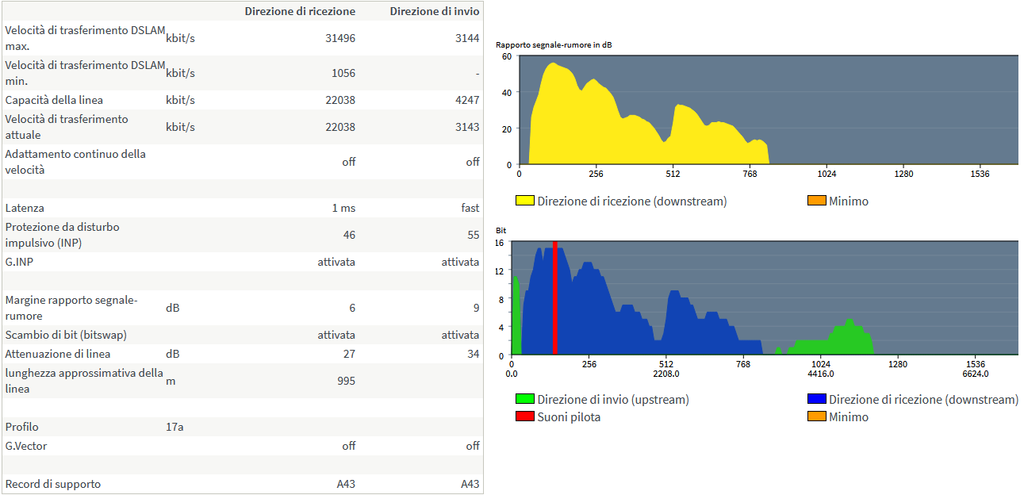Select the 'Direzione di invio' column header

[x=436, y=11]
